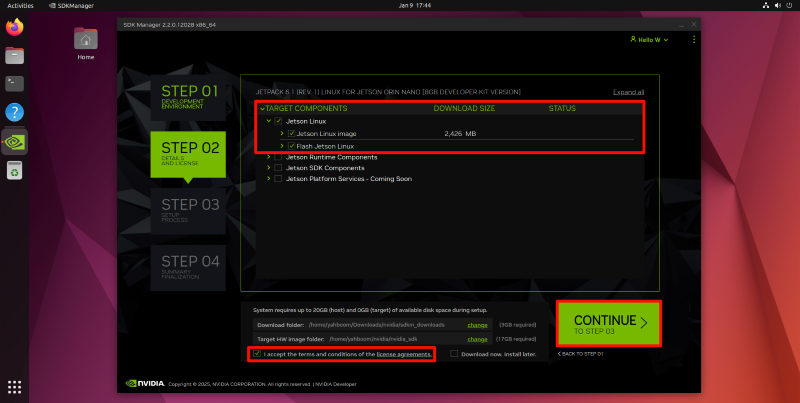Accept the license terms checkbox
This screenshot has height=403, width=800.
(x=257, y=354)
